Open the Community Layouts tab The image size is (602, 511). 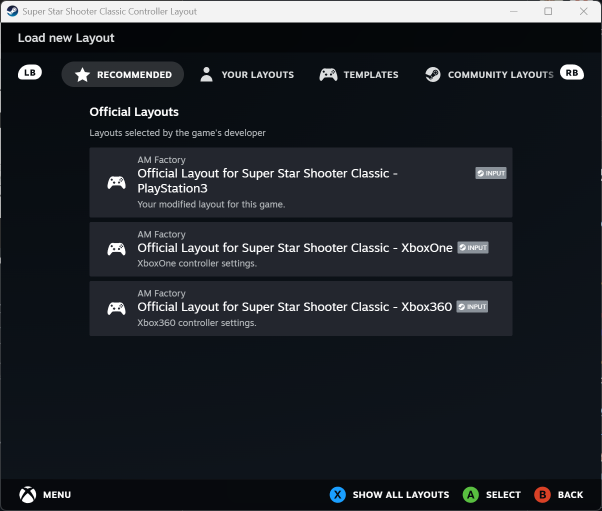click(x=489, y=74)
